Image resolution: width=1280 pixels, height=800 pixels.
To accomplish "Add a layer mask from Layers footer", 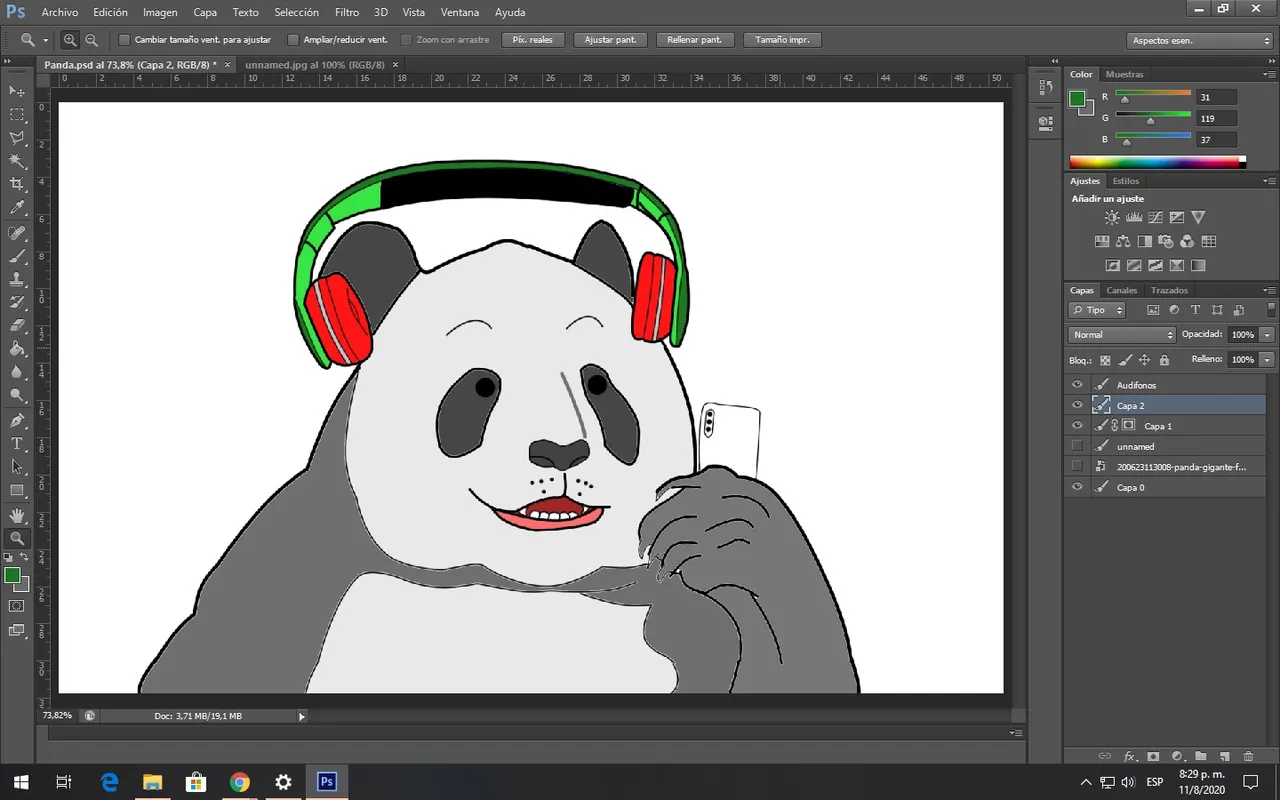I will tap(1153, 757).
